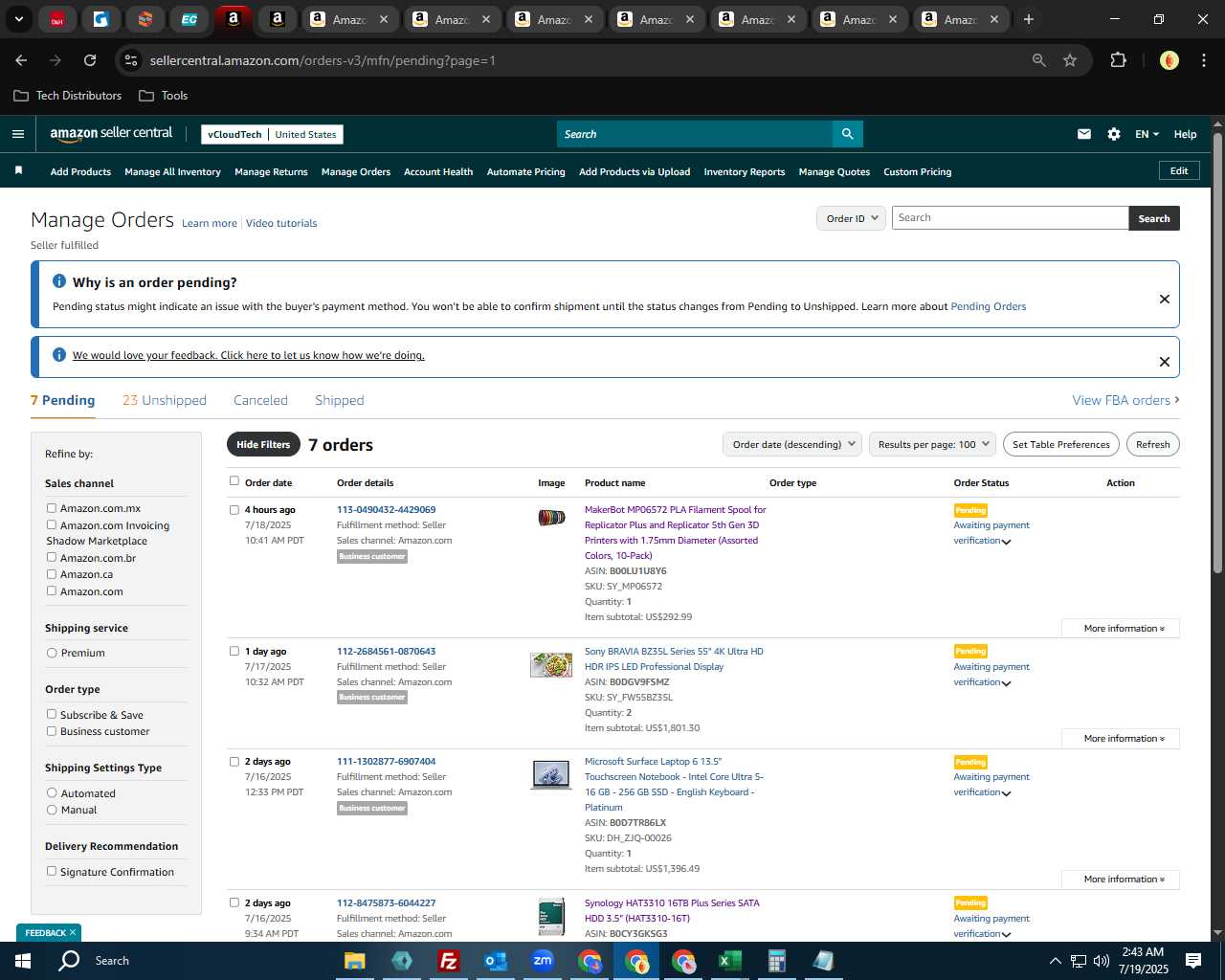1225x980 pixels.
Task: Click the Refresh button
Action: (1152, 444)
